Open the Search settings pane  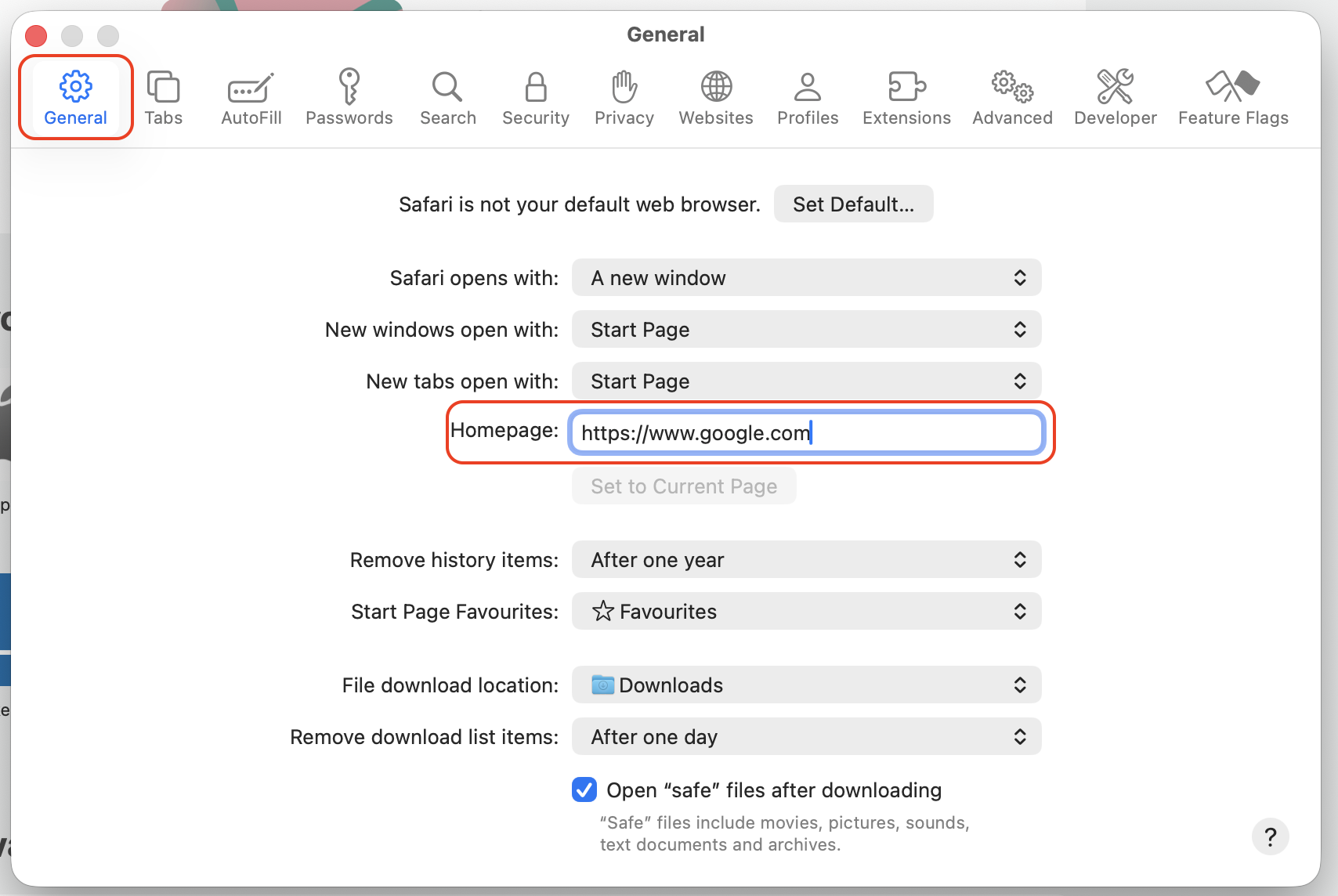click(x=447, y=98)
